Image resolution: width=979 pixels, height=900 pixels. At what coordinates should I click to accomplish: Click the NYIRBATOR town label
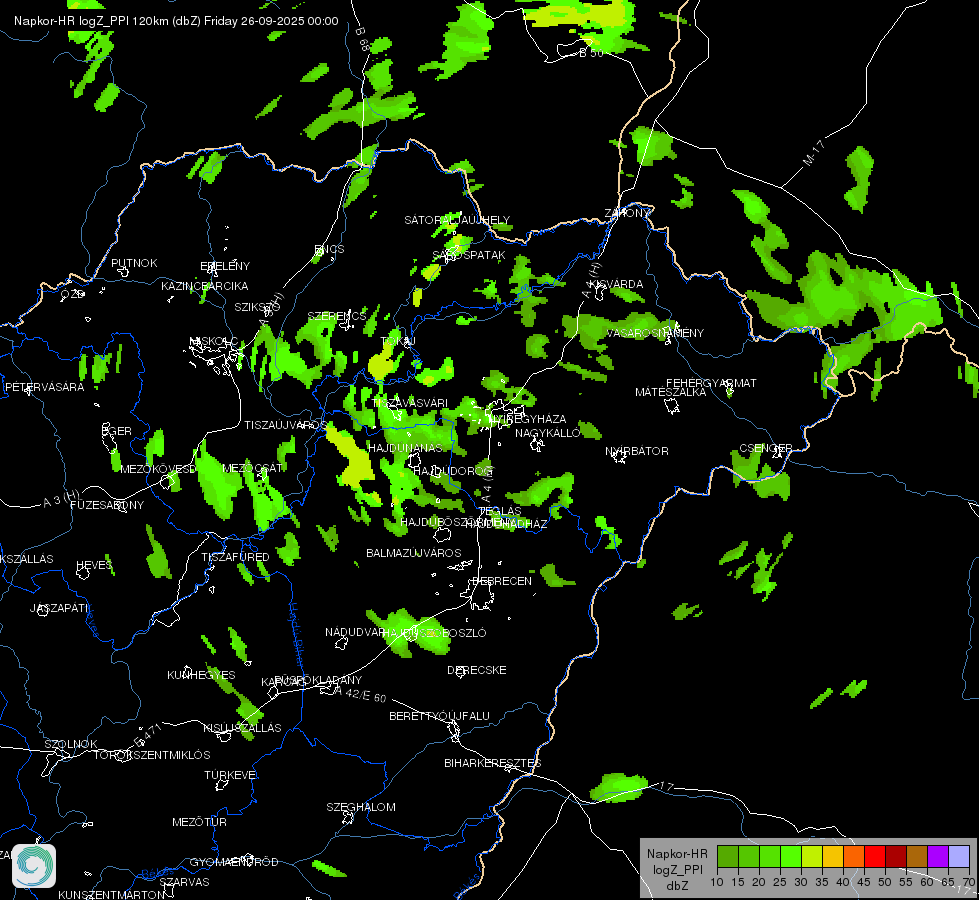pos(637,451)
